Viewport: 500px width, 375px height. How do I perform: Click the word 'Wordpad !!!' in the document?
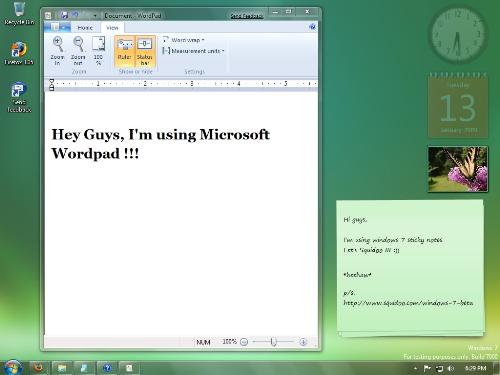point(95,154)
